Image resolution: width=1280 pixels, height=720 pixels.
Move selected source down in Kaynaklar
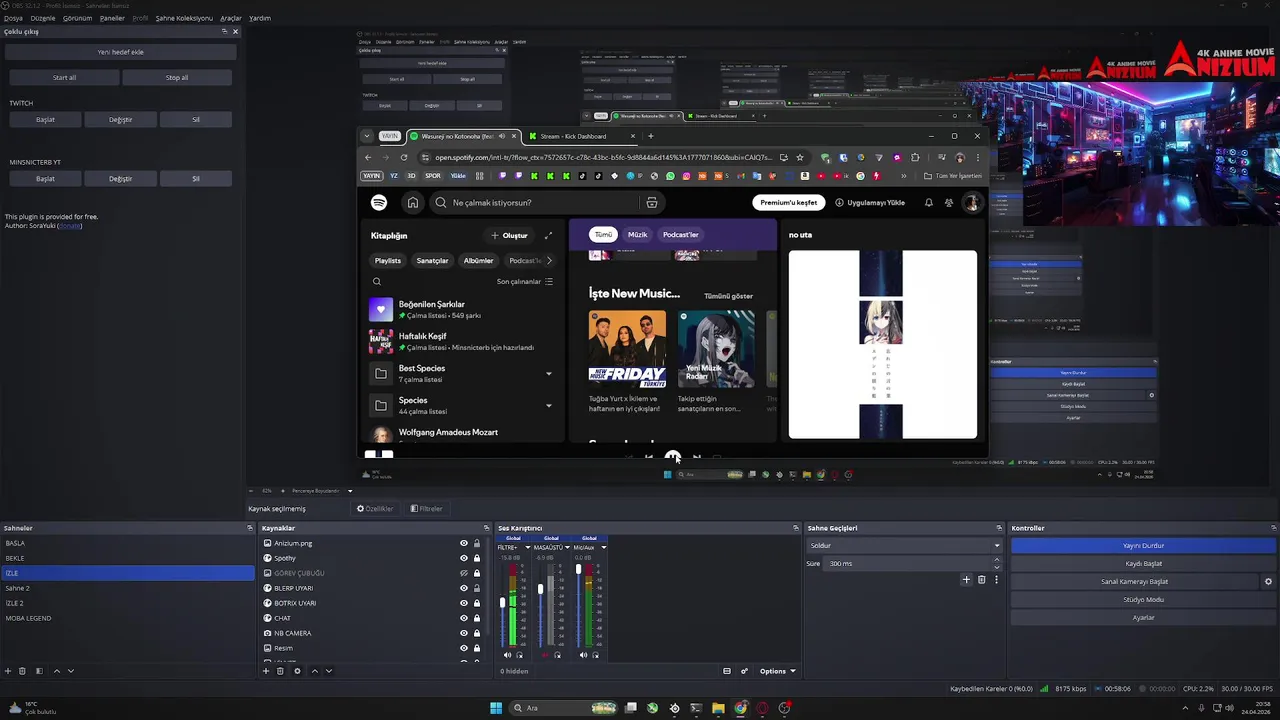(328, 671)
